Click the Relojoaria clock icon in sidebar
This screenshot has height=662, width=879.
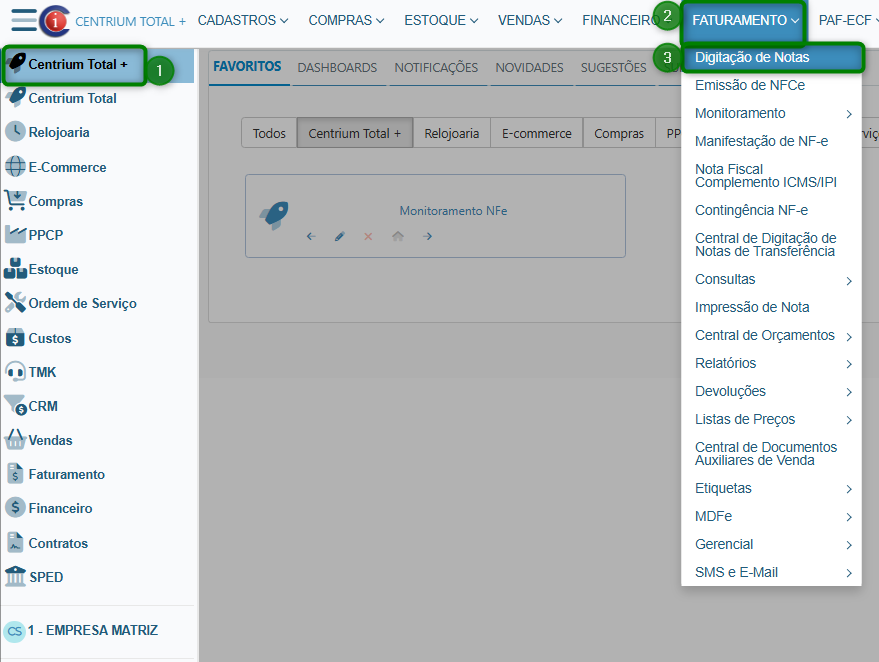[x=15, y=132]
